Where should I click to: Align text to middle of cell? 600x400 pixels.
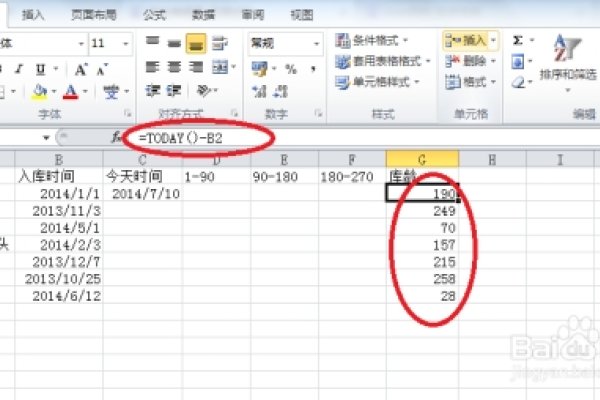174,43
